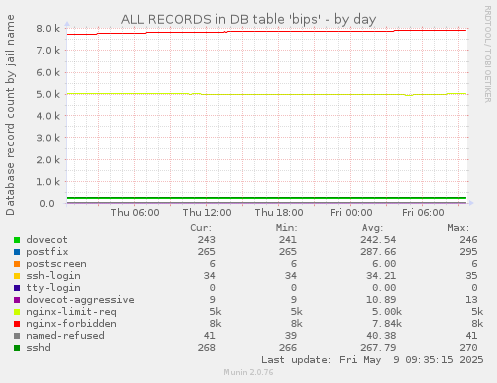Click the Last update timestamp text
Image resolution: width=497 pixels, height=383 pixels.
click(x=372, y=360)
